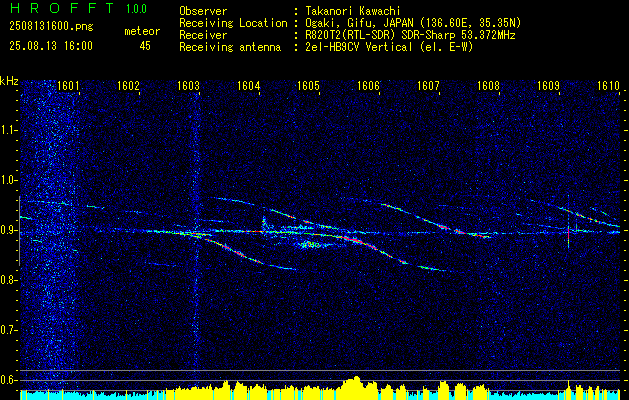Click the Receiving antenna label

point(230,47)
